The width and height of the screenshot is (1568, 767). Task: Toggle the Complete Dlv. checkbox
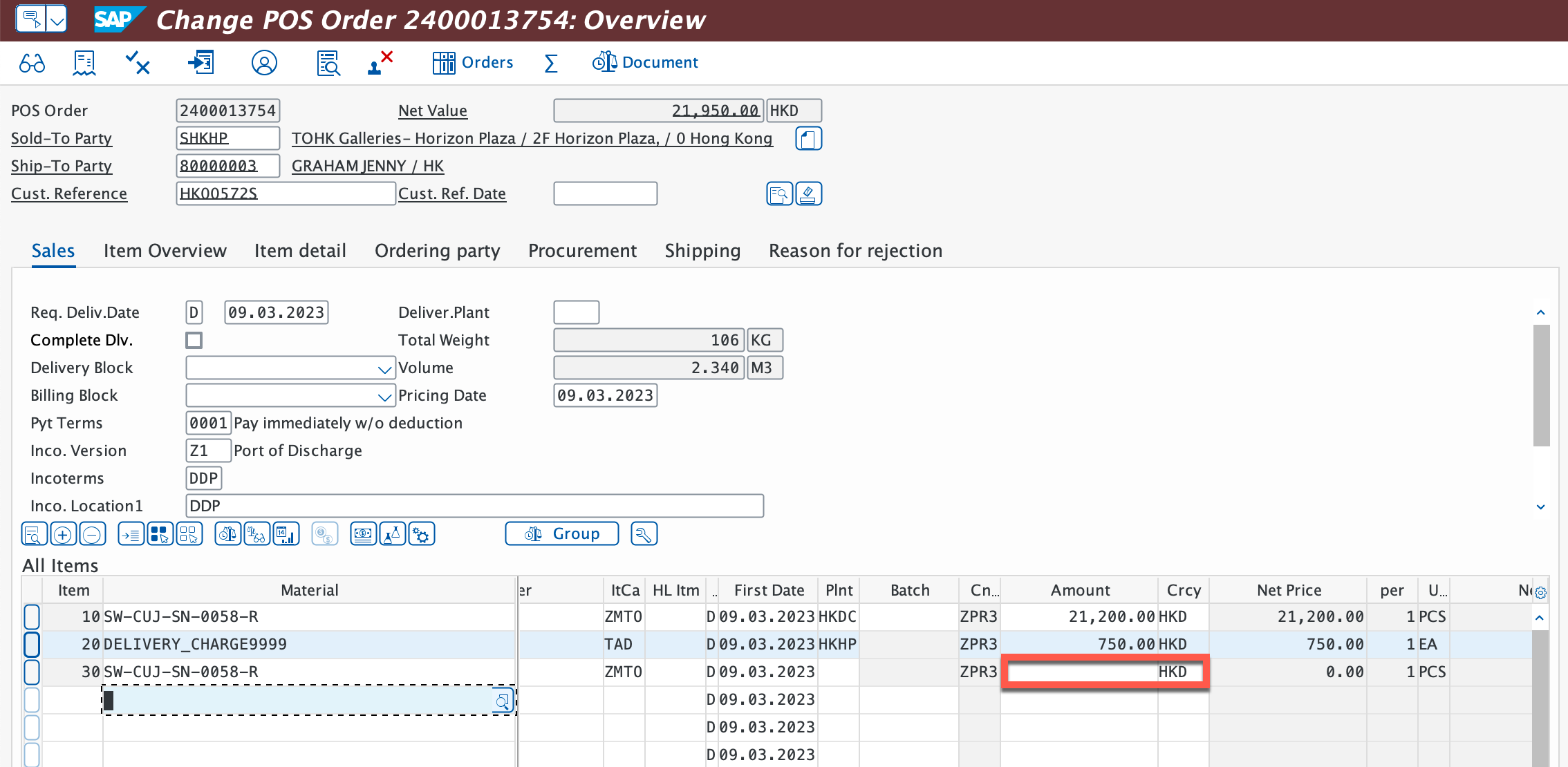tap(194, 340)
